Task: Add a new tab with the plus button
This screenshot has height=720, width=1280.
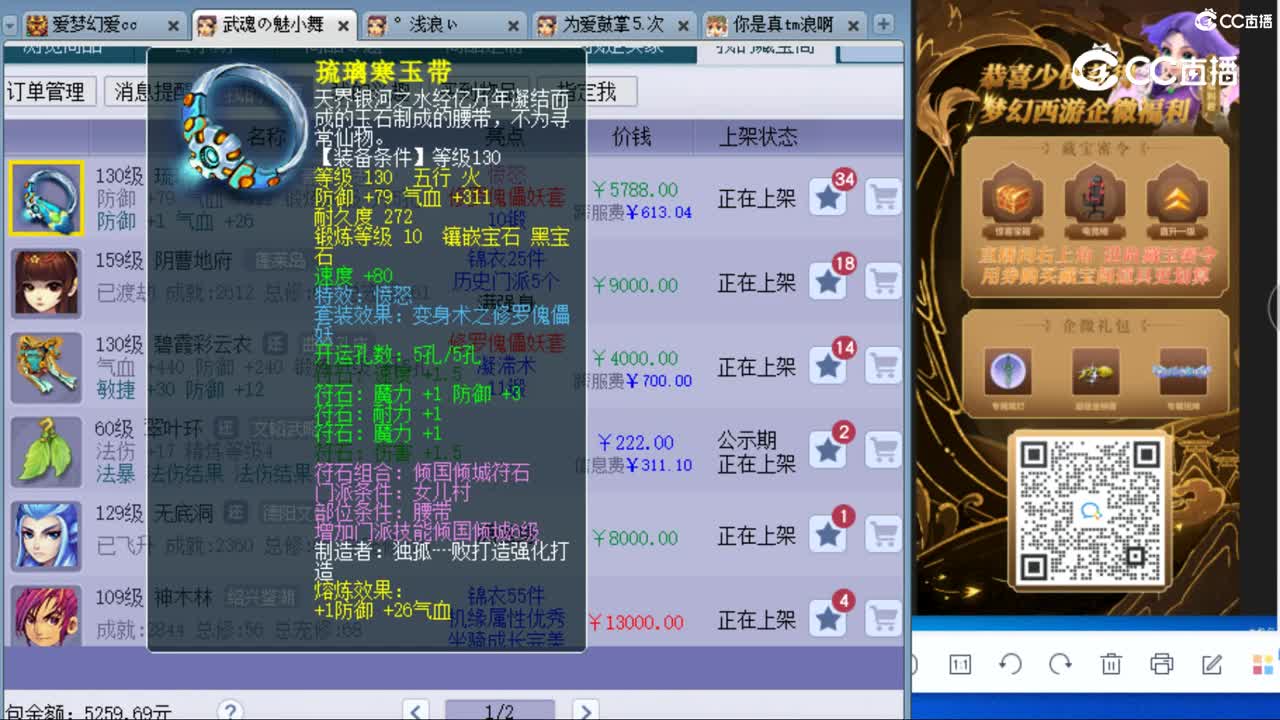Action: click(x=884, y=26)
